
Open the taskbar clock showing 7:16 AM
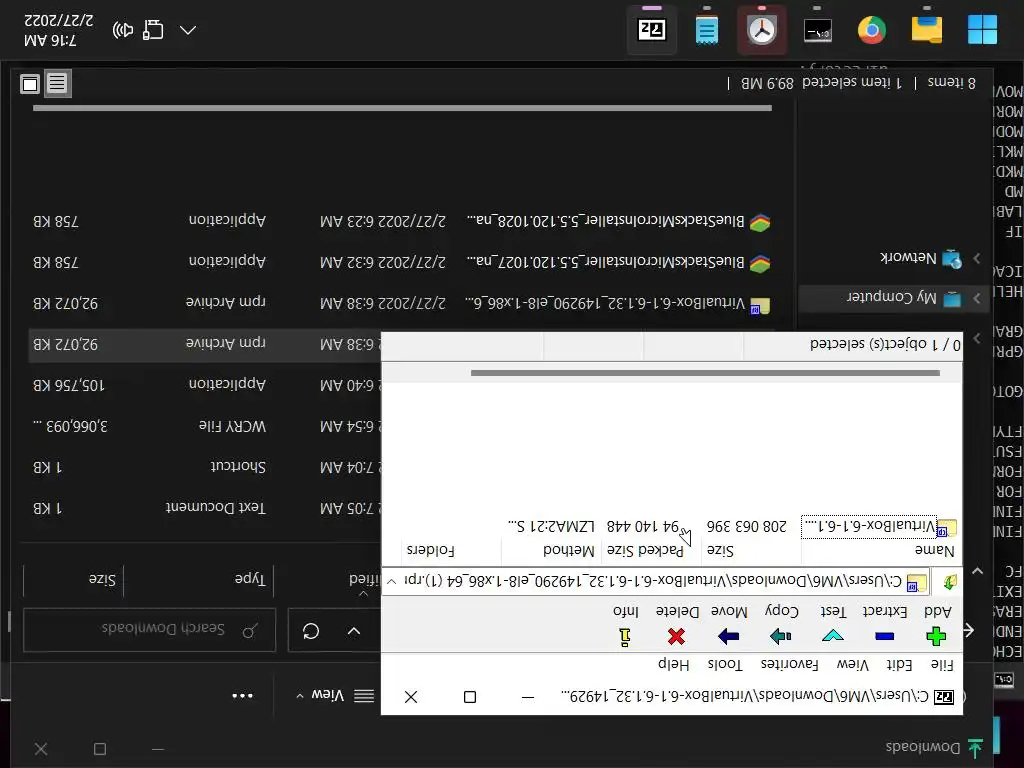(x=58, y=30)
